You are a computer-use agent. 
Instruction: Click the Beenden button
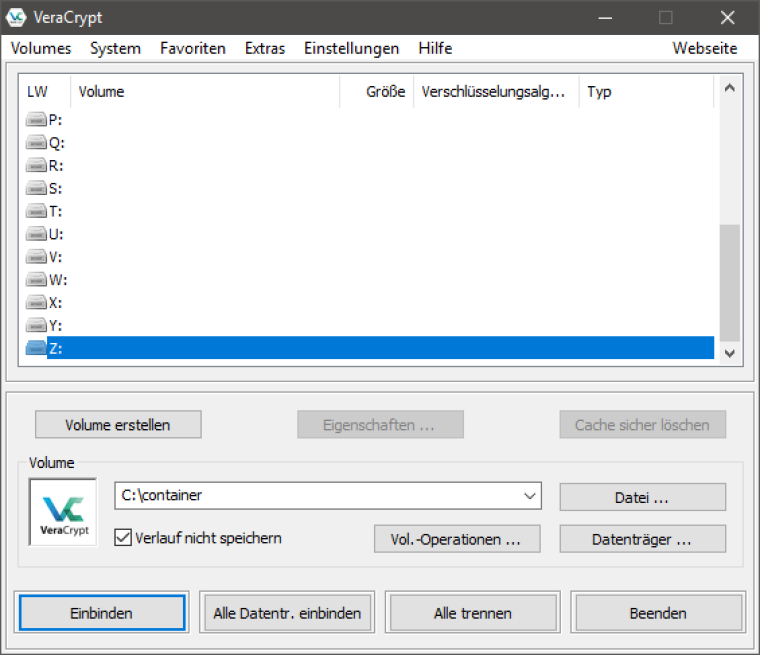(x=658, y=613)
